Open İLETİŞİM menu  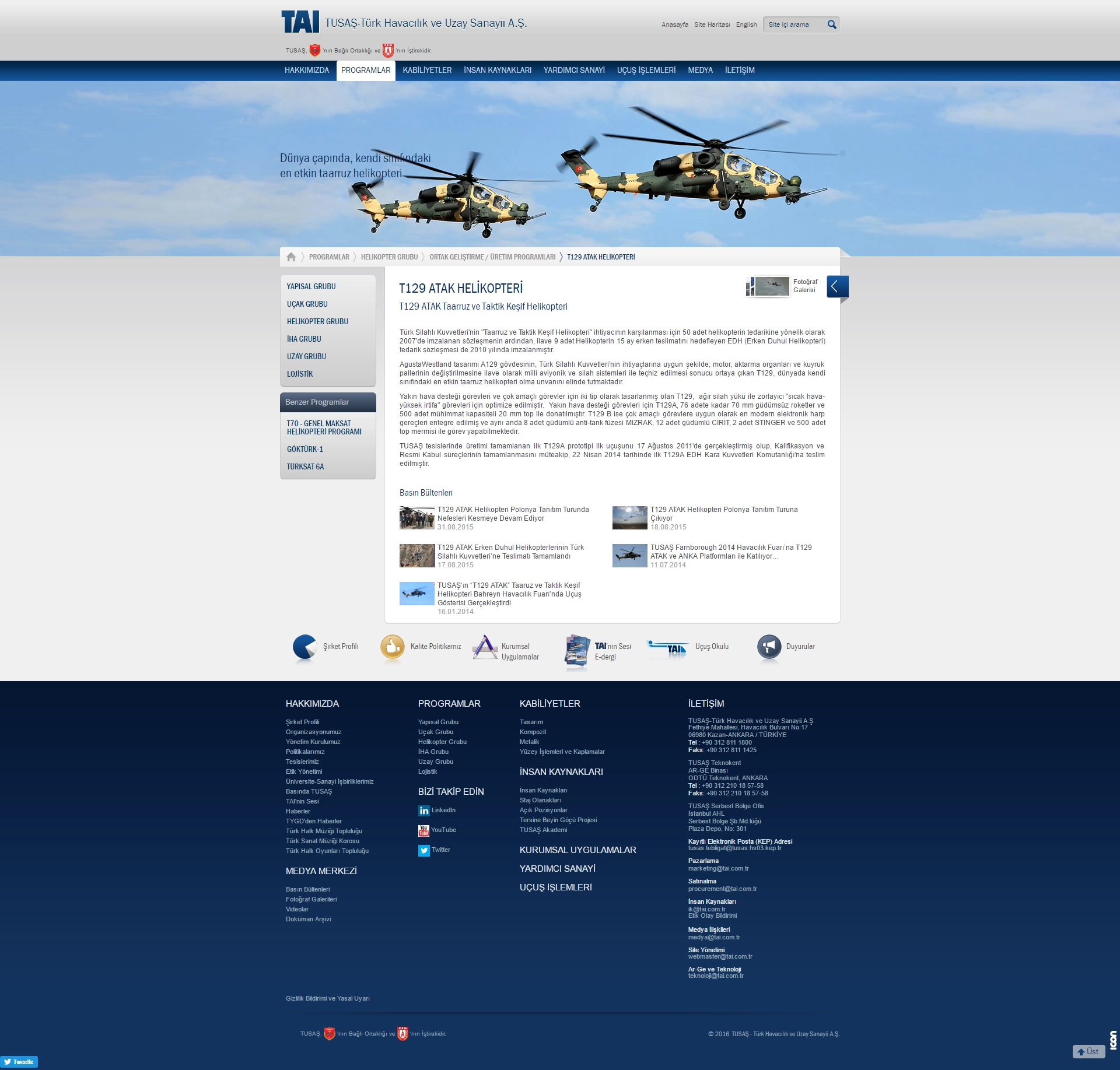point(740,70)
